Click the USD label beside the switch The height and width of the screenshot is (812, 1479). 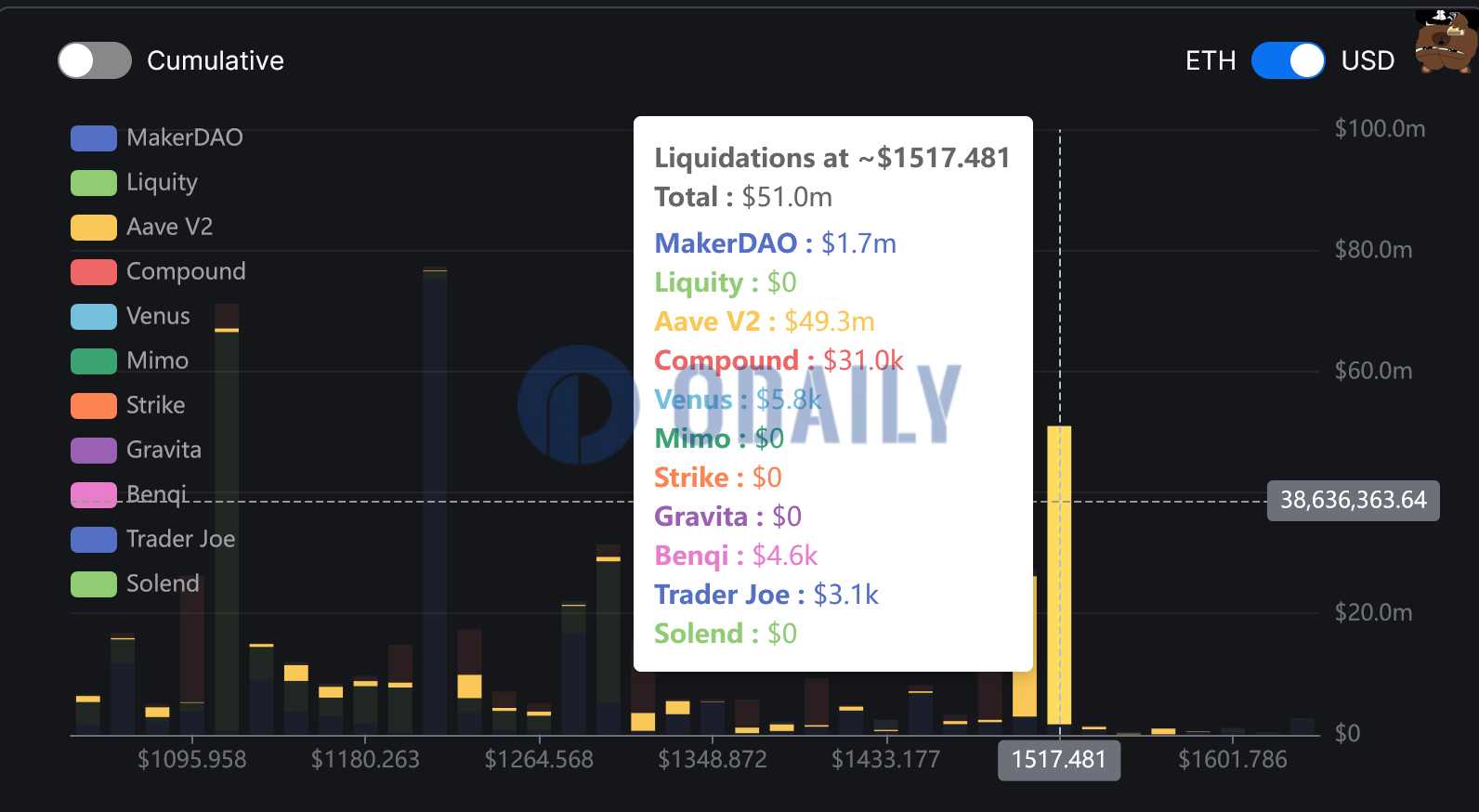[1368, 60]
